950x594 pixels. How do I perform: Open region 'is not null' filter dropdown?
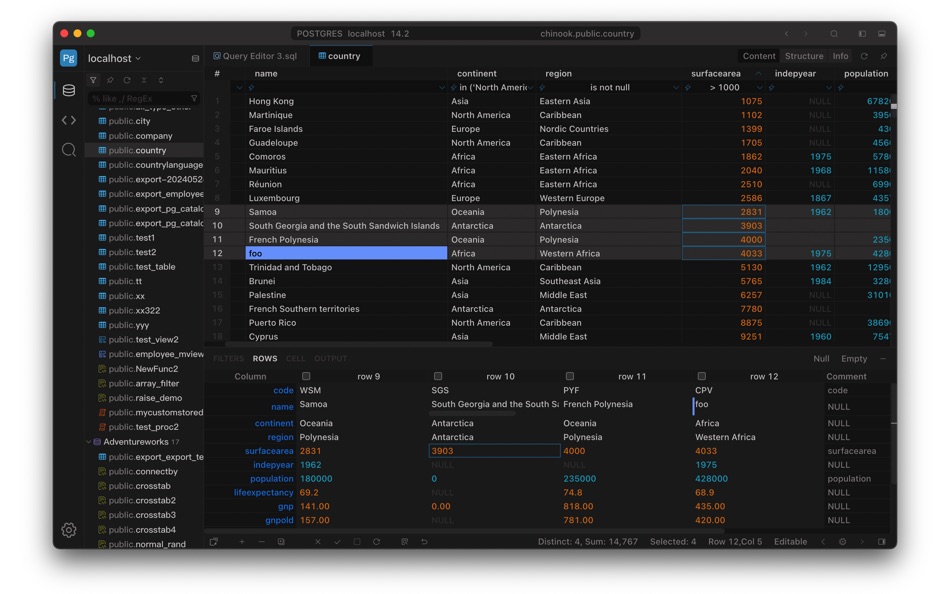676,87
